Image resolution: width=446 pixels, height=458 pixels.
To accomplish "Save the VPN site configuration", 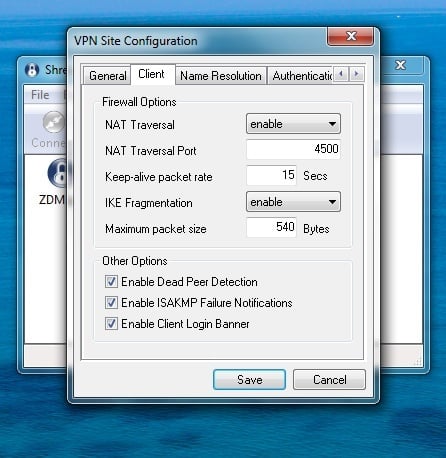I will (249, 380).
